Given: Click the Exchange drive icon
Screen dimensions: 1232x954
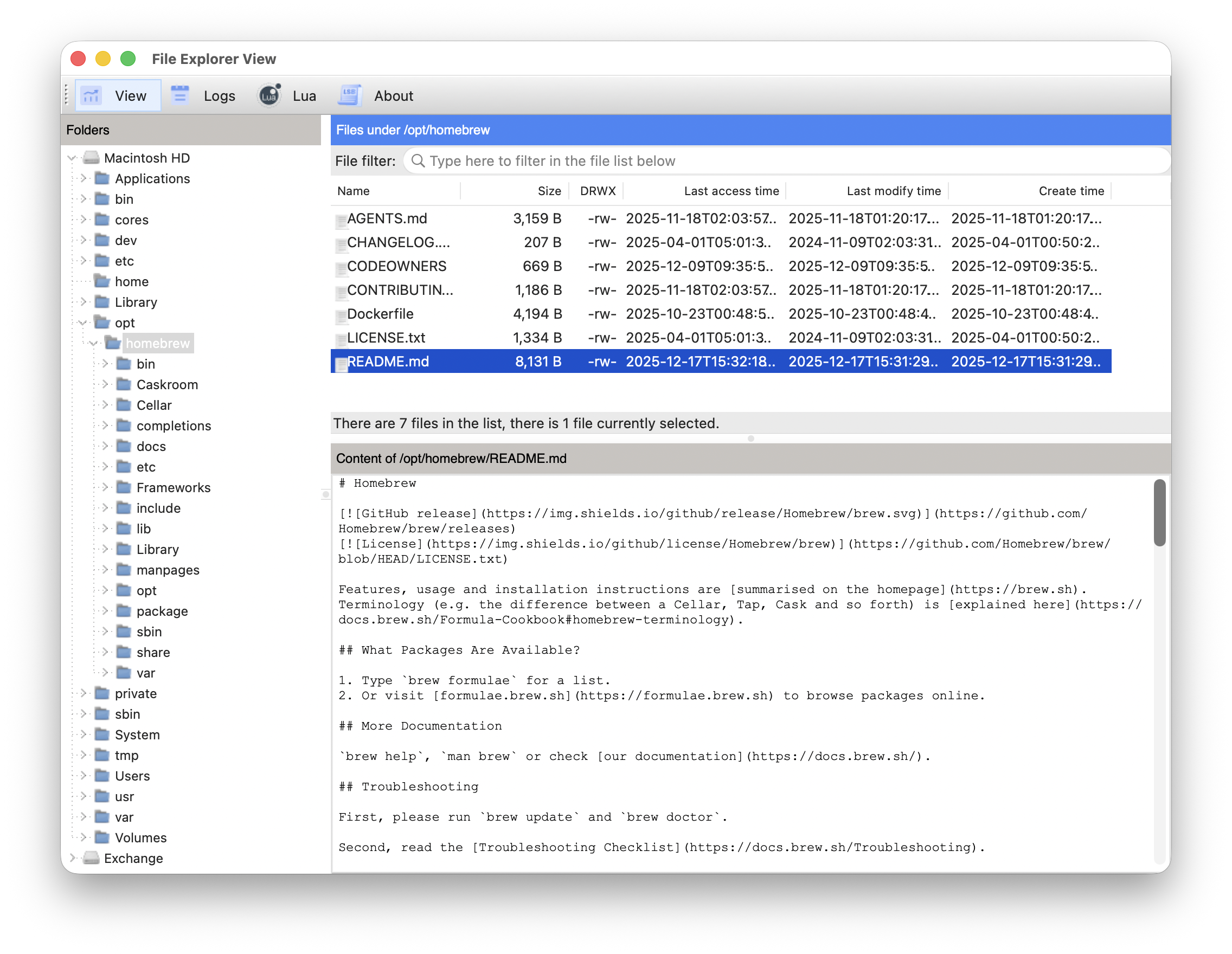Looking at the screenshot, I should [x=91, y=858].
